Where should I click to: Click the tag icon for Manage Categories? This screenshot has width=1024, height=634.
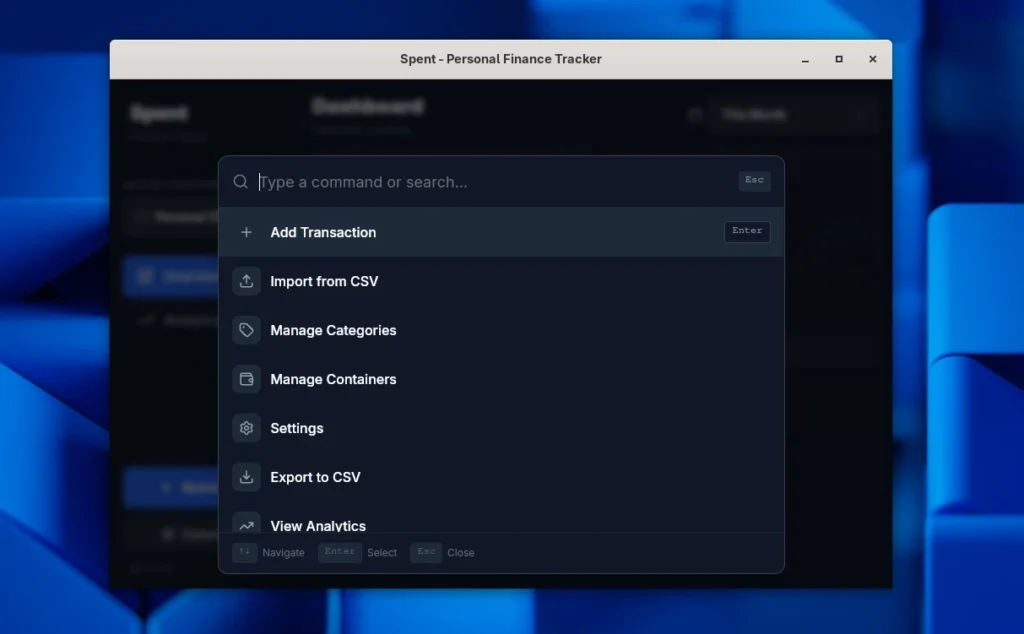(x=246, y=330)
